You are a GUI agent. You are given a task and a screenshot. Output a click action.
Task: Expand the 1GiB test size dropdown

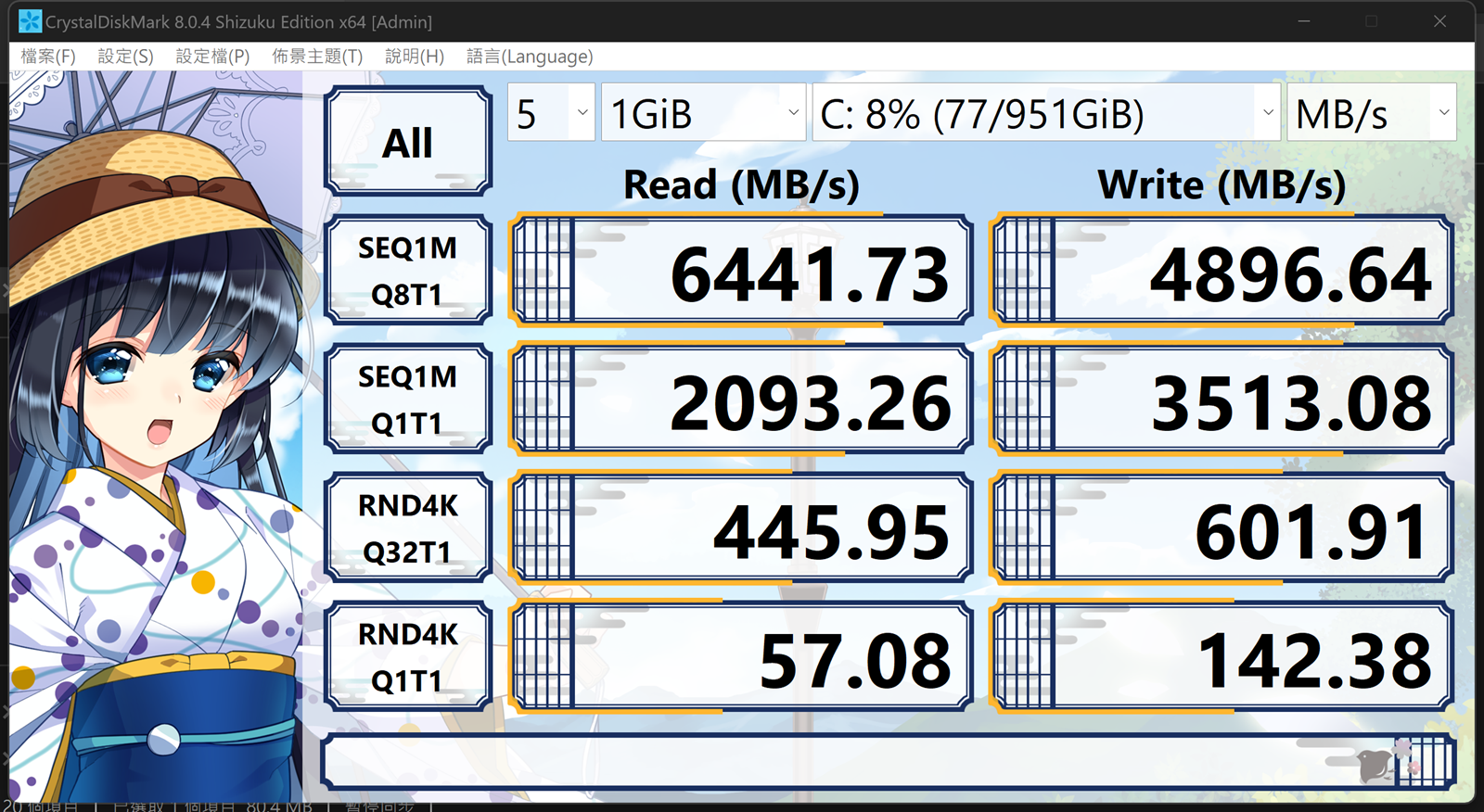(x=702, y=113)
